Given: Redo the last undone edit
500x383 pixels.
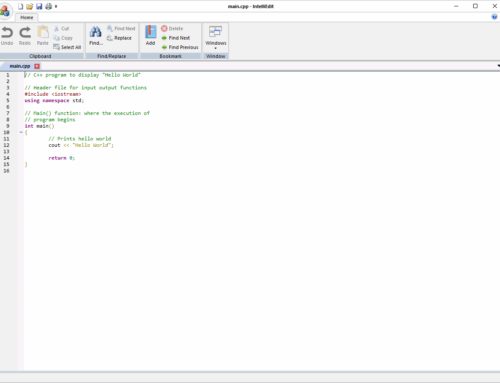Looking at the screenshot, I should click(x=25, y=36).
